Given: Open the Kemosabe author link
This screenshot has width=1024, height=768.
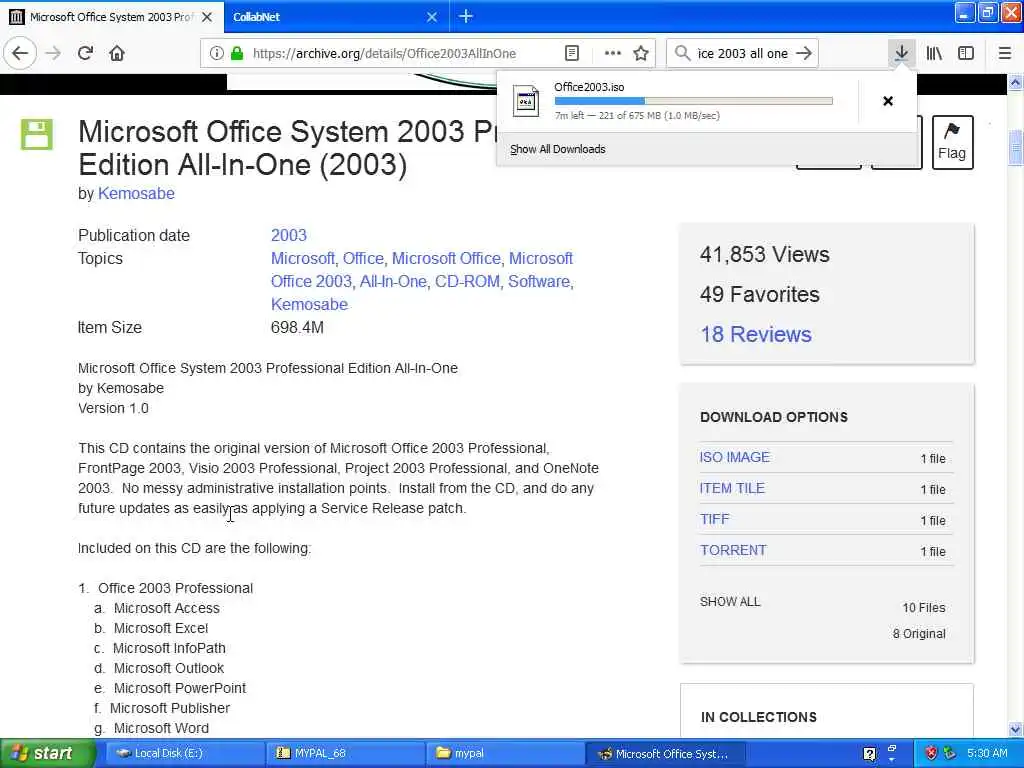Looking at the screenshot, I should coord(136,193).
